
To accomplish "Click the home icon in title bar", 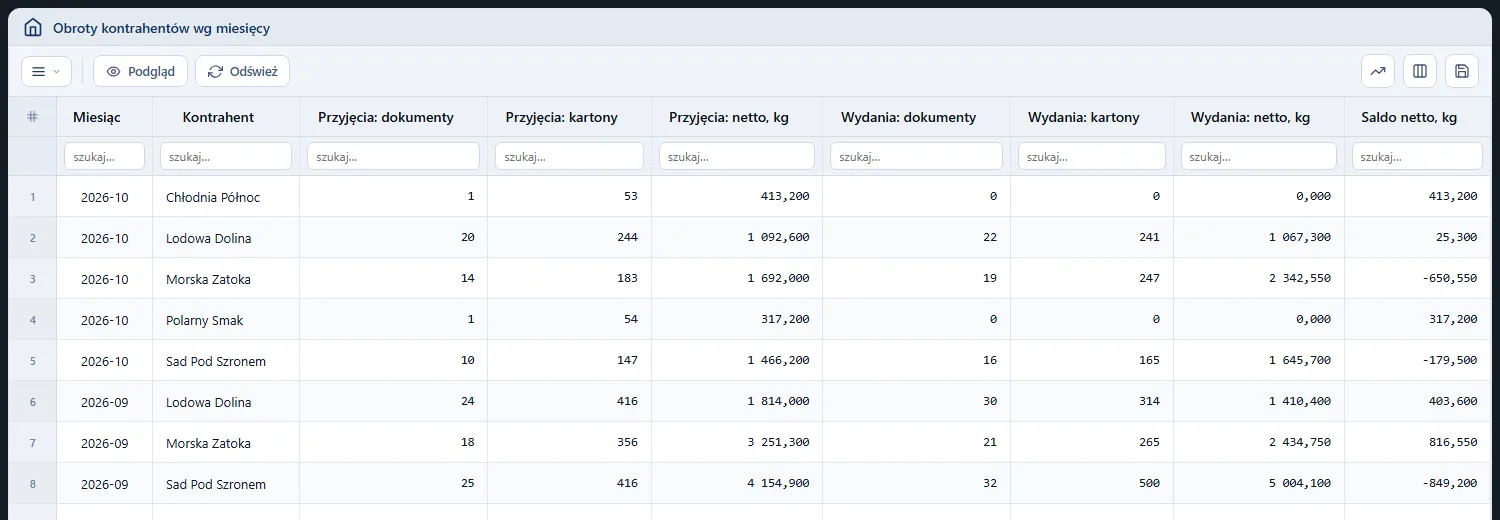I will point(33,28).
